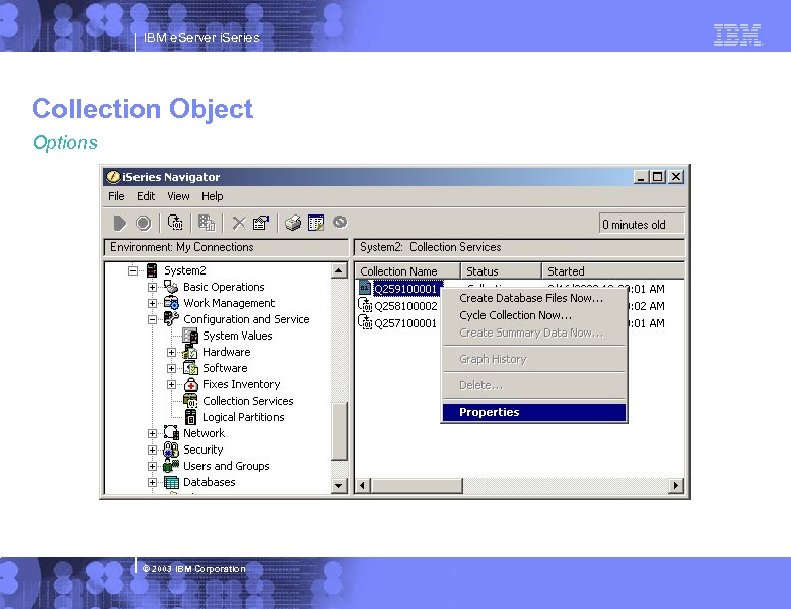Image resolution: width=791 pixels, height=609 pixels.
Task: Click the Users and Groups icon
Action: click(x=171, y=466)
